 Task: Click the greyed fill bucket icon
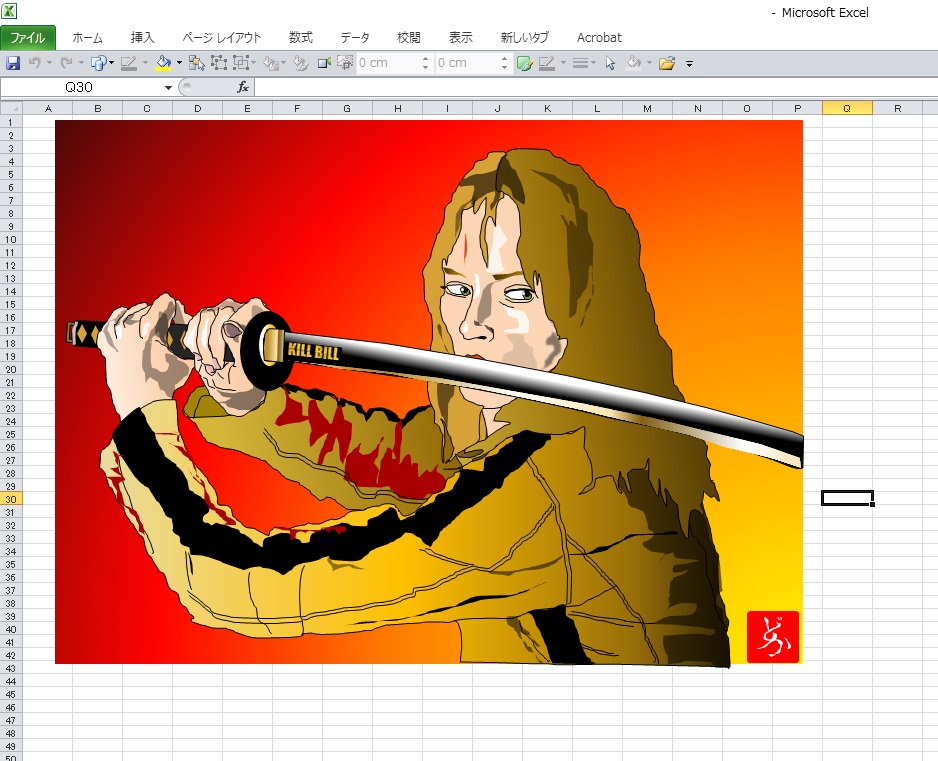tap(634, 63)
